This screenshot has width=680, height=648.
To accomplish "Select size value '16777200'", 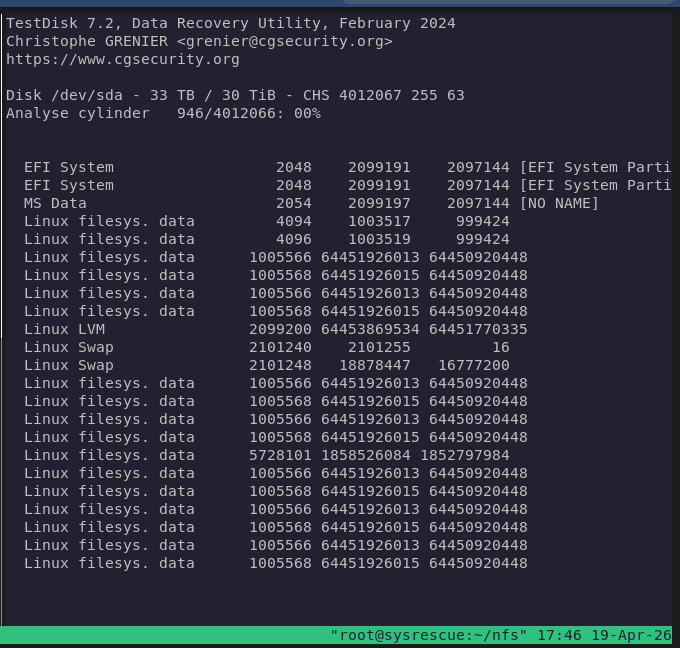I will pyautogui.click(x=474, y=365).
